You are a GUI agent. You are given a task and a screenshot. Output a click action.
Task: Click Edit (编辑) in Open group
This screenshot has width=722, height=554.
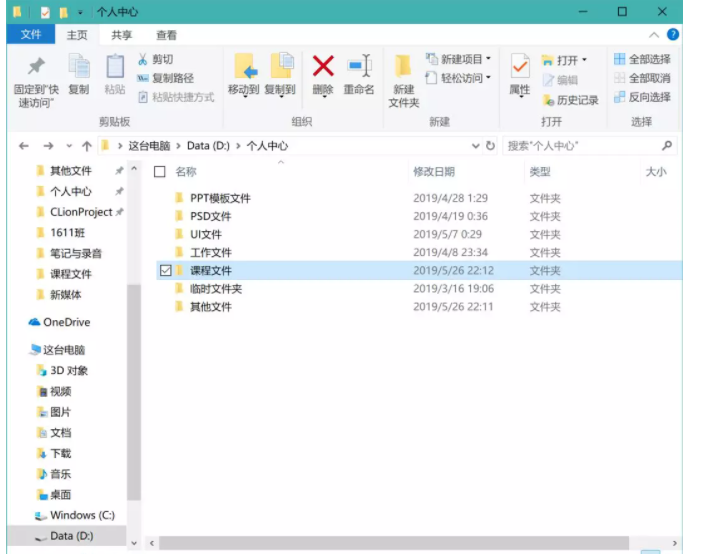(x=560, y=80)
